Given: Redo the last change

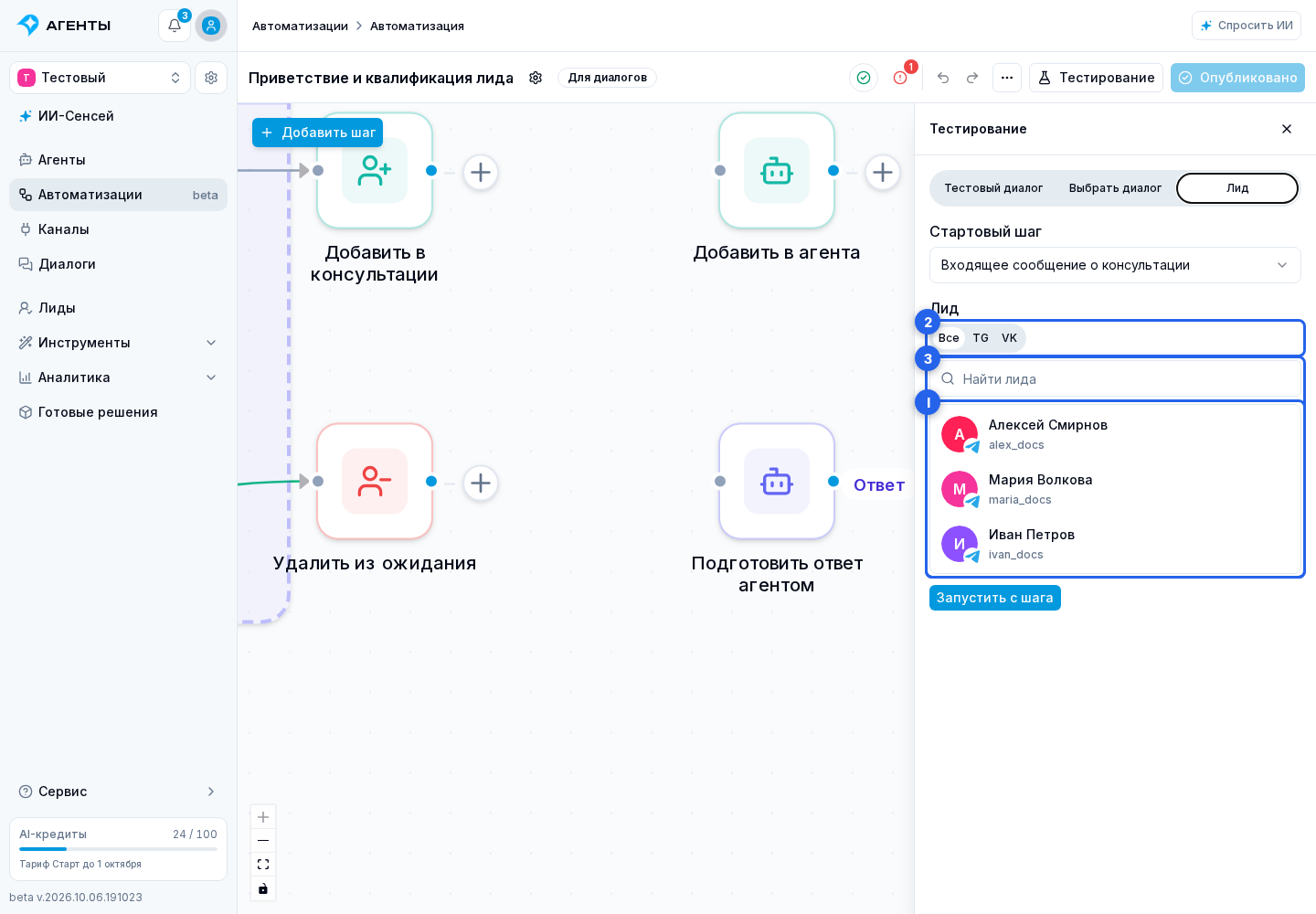Looking at the screenshot, I should coord(972,78).
